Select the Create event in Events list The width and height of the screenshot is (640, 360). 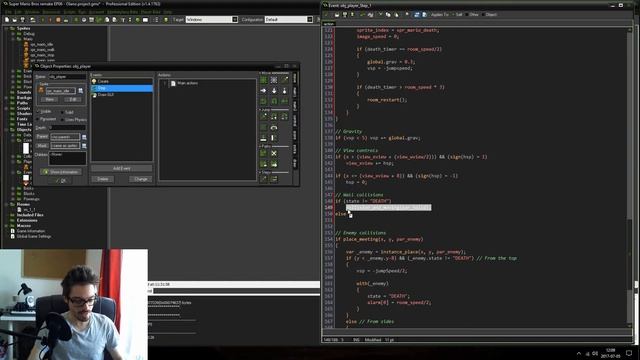122,81
